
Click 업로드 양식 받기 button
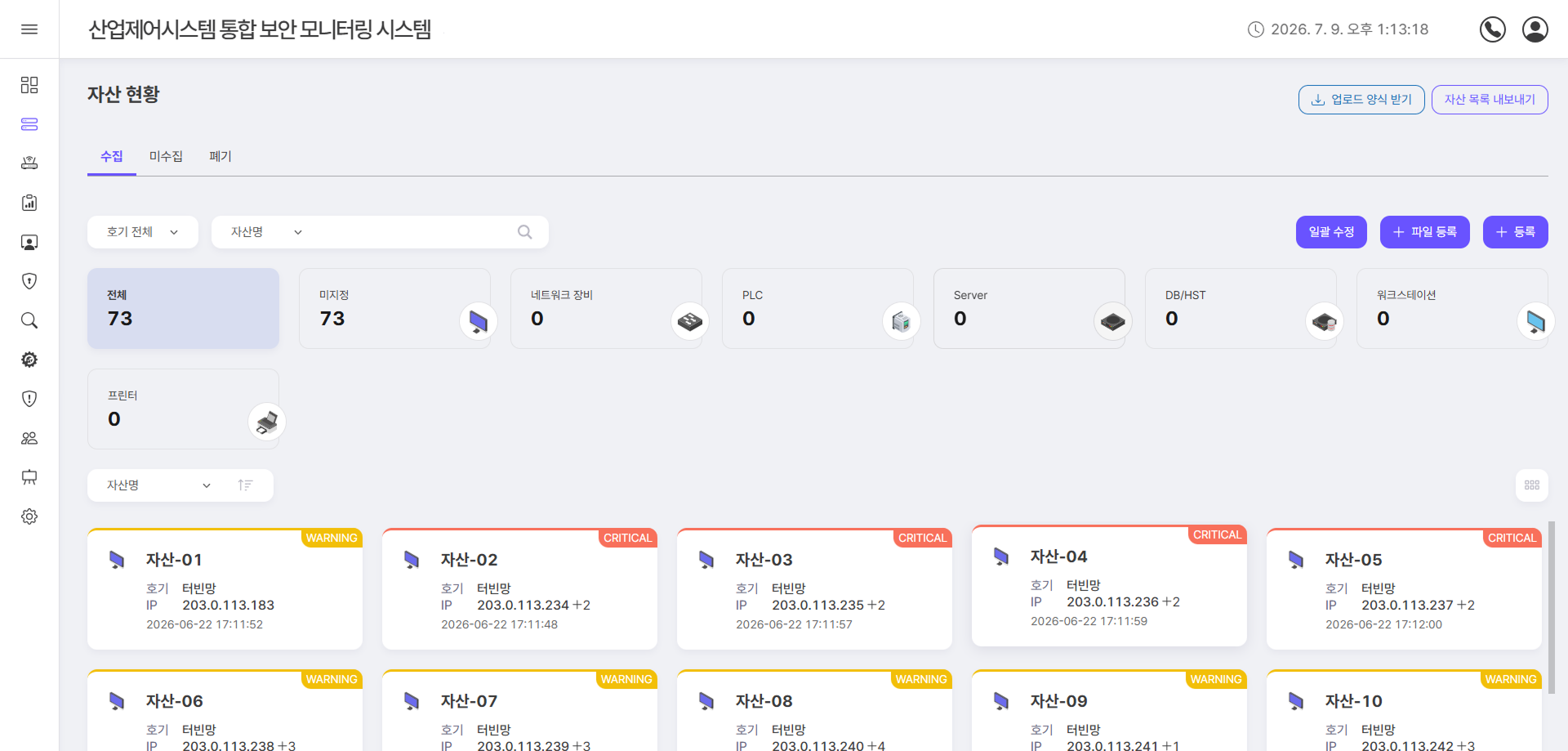pos(1361,100)
